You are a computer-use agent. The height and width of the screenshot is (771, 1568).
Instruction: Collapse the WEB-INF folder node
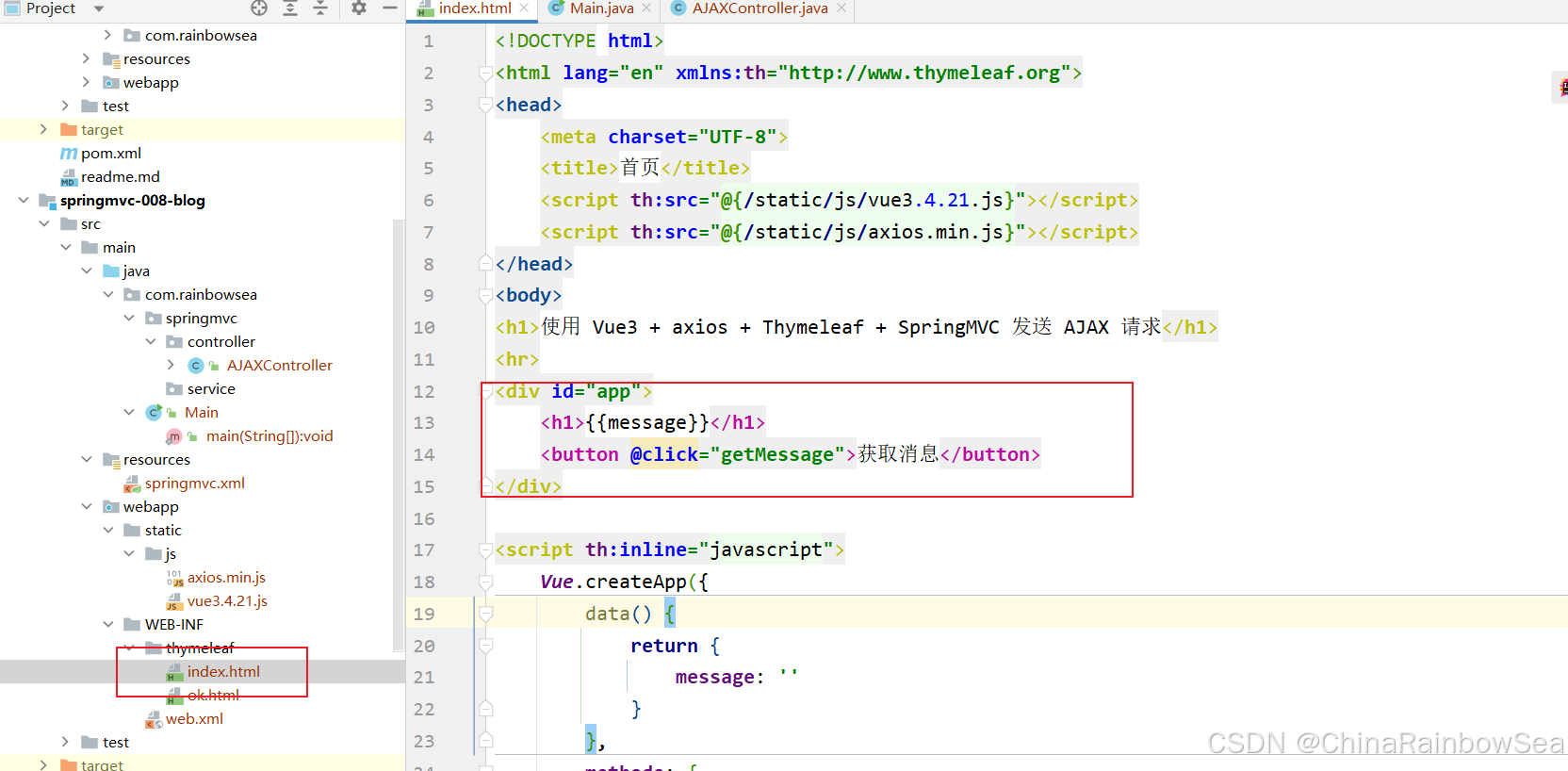pos(108,624)
